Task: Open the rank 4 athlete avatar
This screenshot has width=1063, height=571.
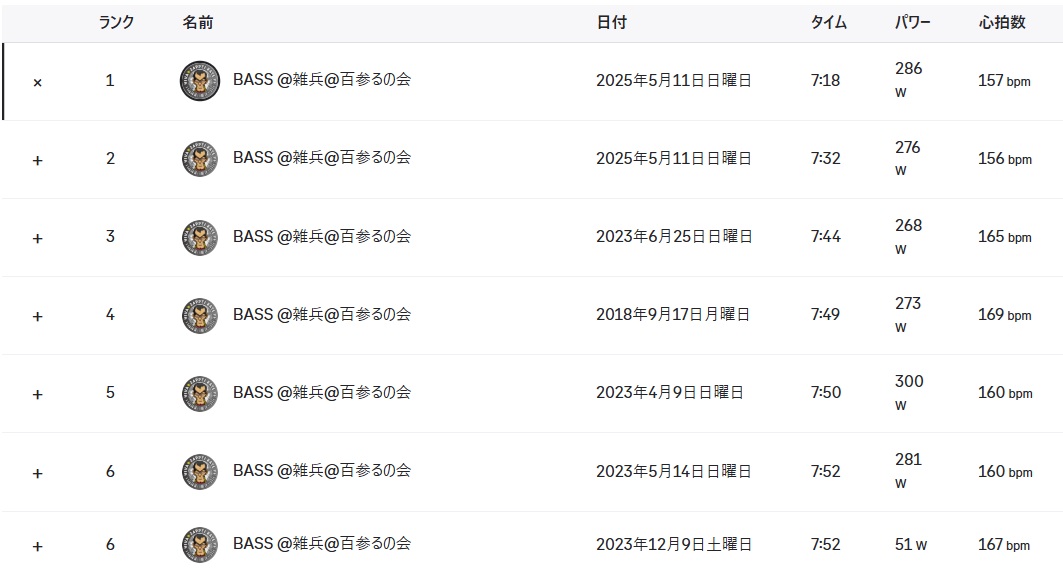Action: tap(199, 315)
